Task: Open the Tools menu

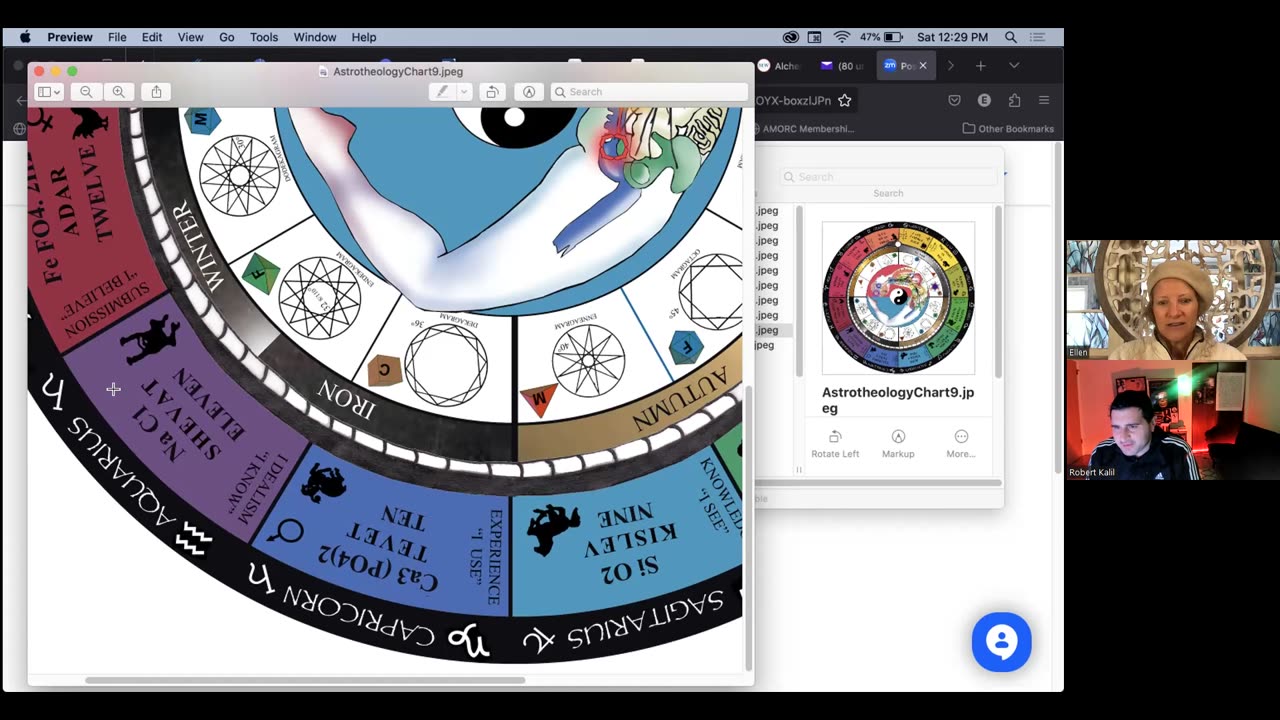Action: click(x=264, y=37)
